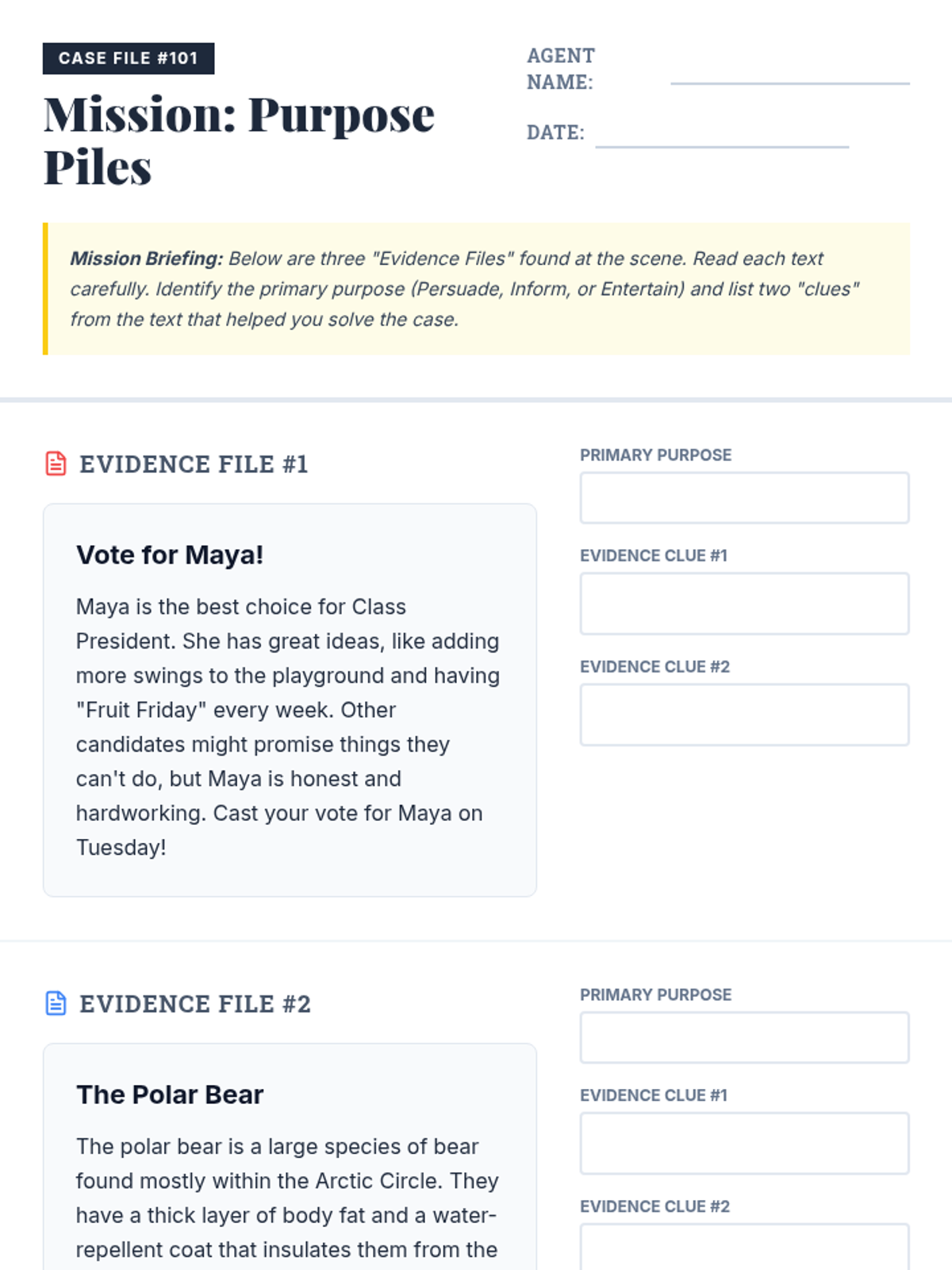This screenshot has height=1270, width=952.
Task: Select the EVIDENCE FILE #2 heading text
Action: click(195, 1004)
